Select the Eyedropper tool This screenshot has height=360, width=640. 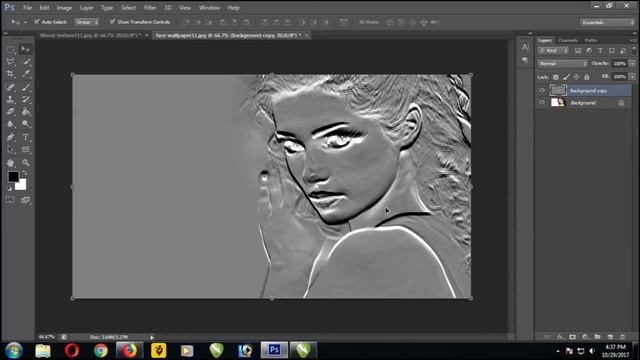point(26,74)
